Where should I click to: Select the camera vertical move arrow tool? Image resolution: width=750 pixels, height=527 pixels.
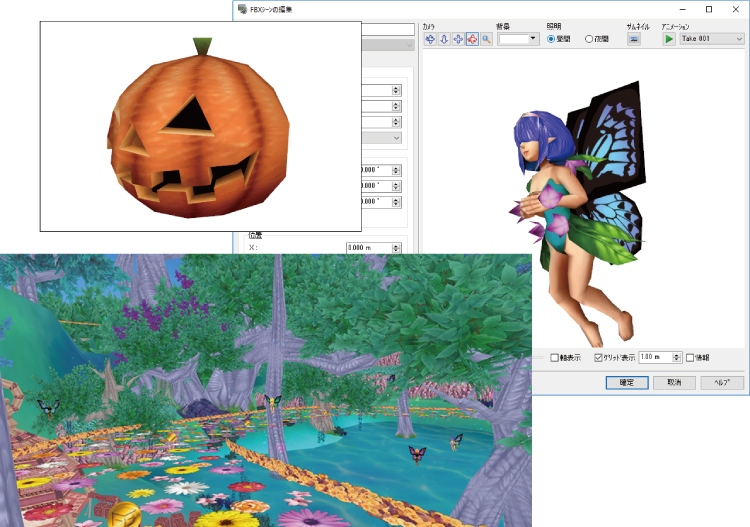(444, 39)
